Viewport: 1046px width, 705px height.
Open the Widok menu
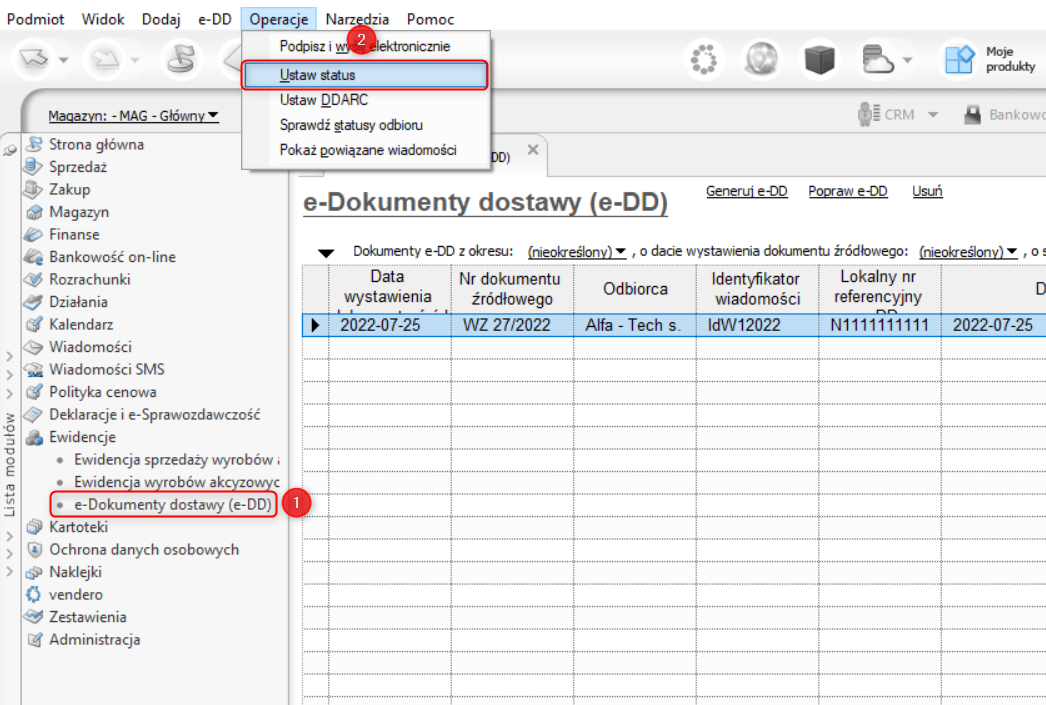[103, 19]
